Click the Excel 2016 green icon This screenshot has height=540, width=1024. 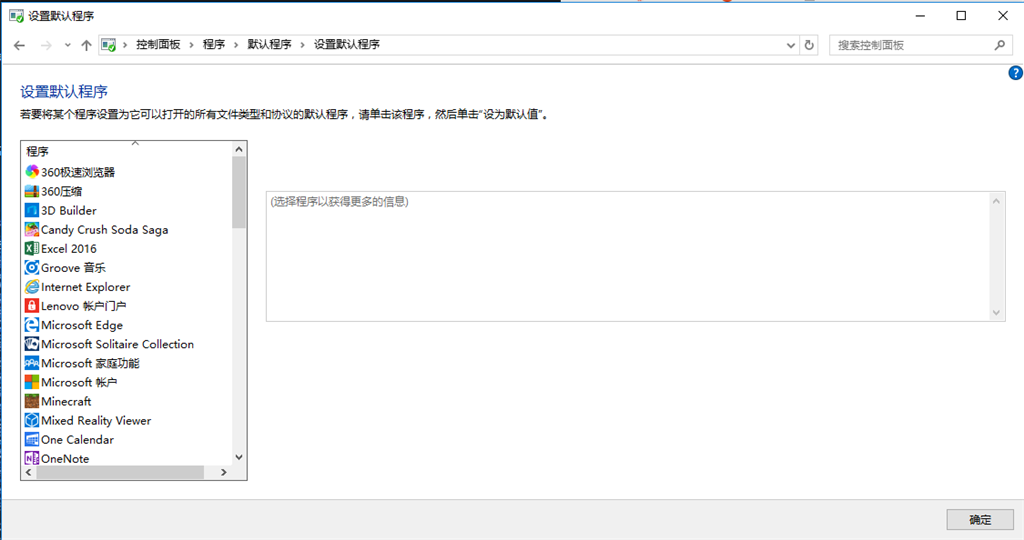(31, 248)
